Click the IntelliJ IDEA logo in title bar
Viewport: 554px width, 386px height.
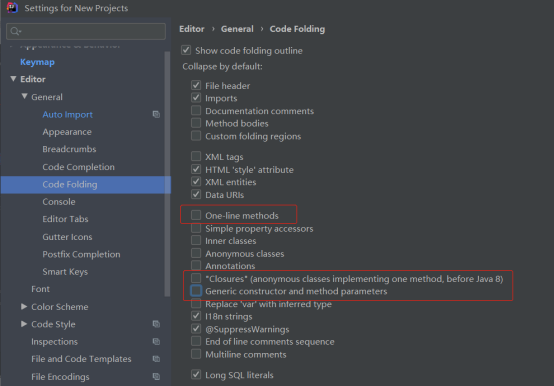[12, 7]
